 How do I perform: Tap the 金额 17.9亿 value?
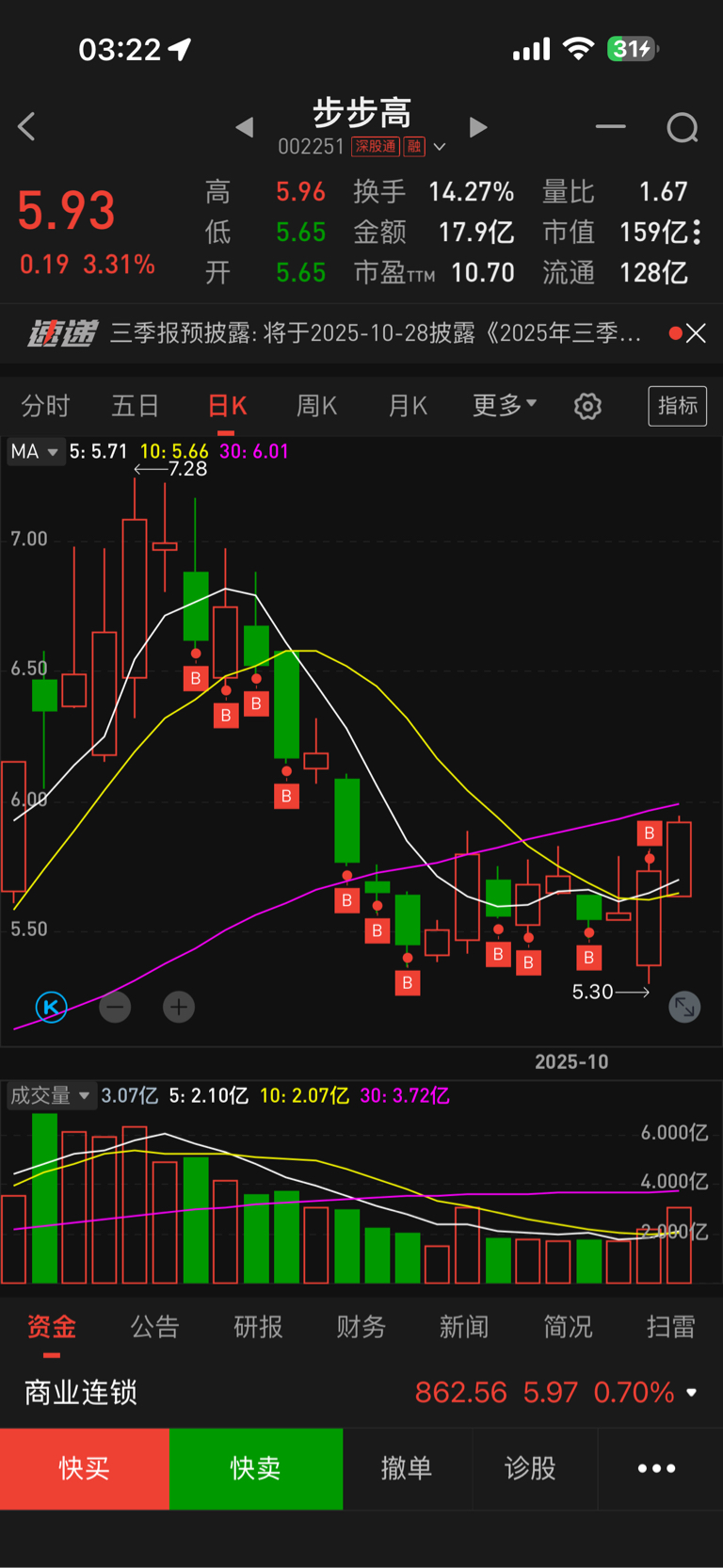(x=476, y=233)
